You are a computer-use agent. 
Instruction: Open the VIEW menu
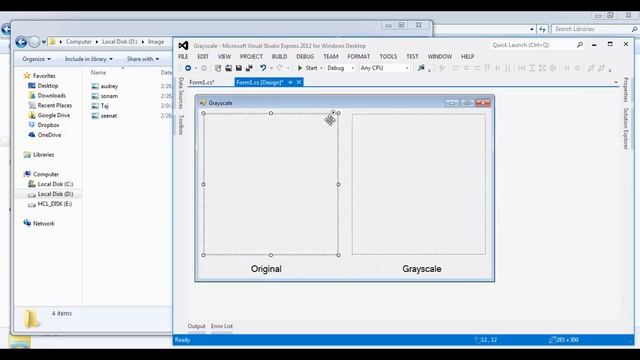[224, 56]
